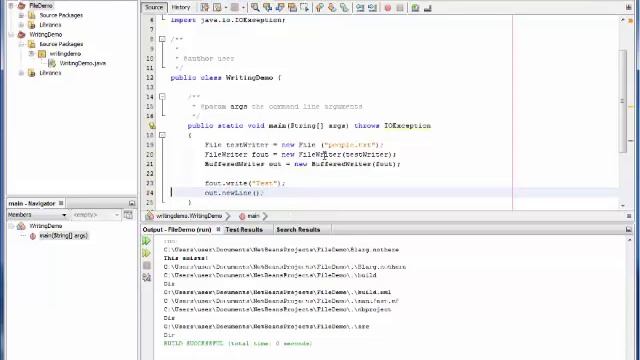Collapse the code fold at line 18
The image size is (640, 360).
(162, 135)
